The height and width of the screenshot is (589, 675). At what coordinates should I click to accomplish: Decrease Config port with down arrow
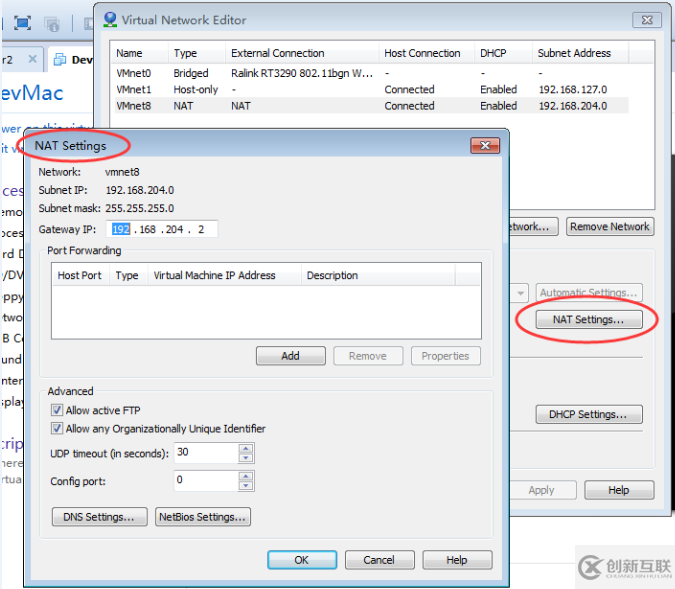point(246,486)
